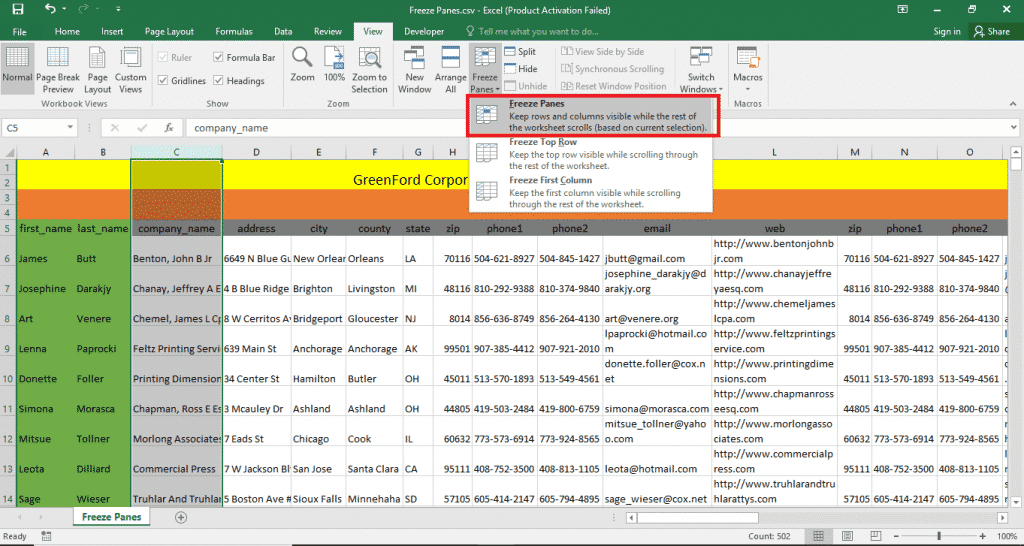Switch to Normal workbook view
Image resolution: width=1024 pixels, height=546 pixels.
[17, 67]
